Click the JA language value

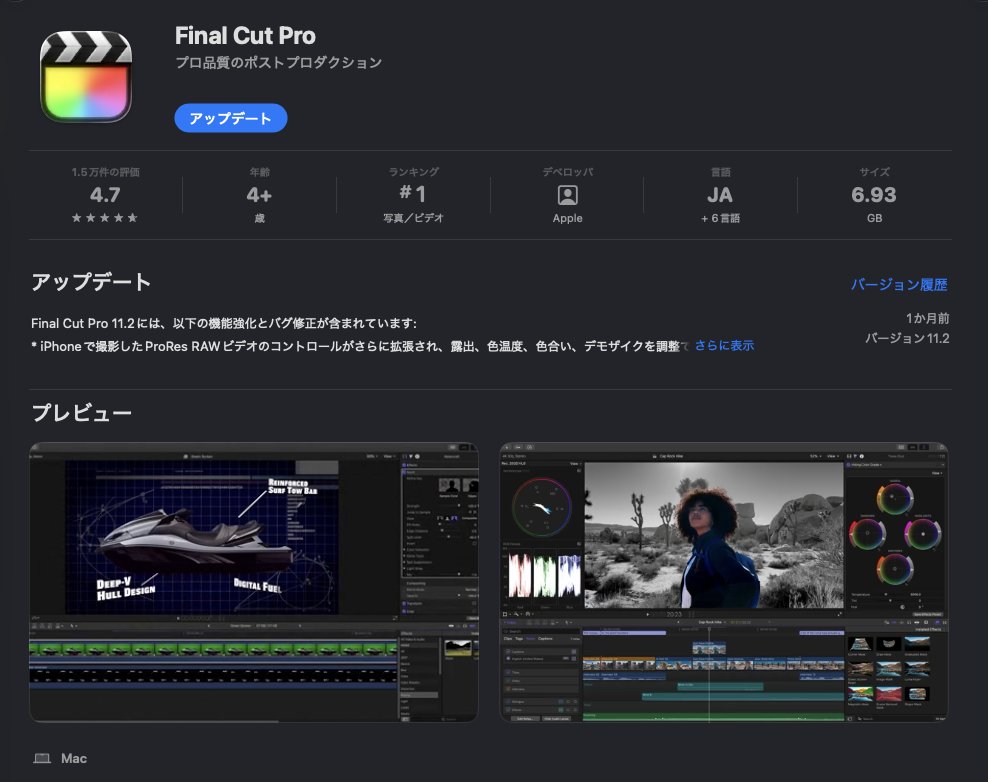720,195
